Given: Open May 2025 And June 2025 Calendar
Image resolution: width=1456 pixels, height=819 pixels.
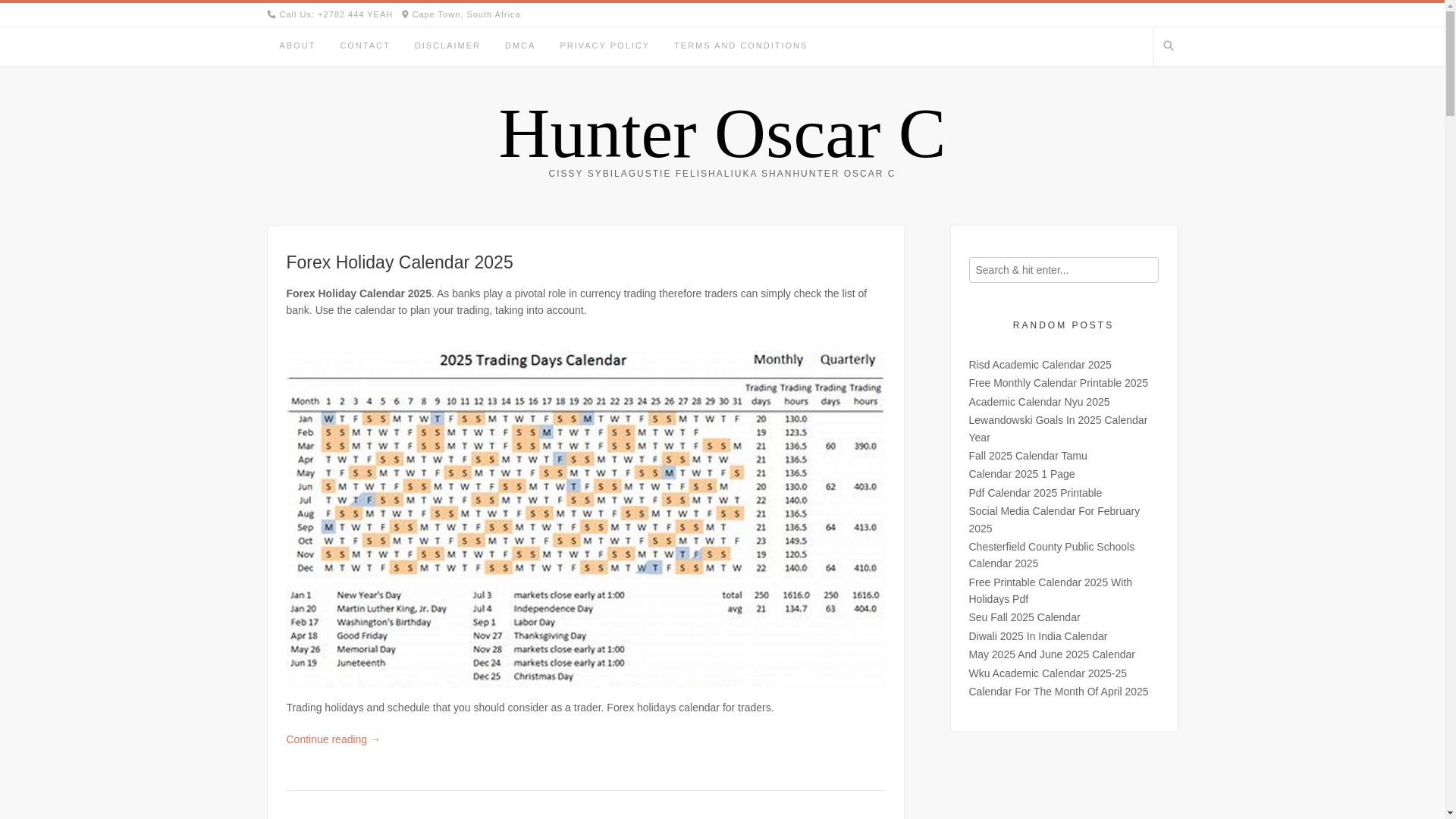Looking at the screenshot, I should click(x=1051, y=654).
